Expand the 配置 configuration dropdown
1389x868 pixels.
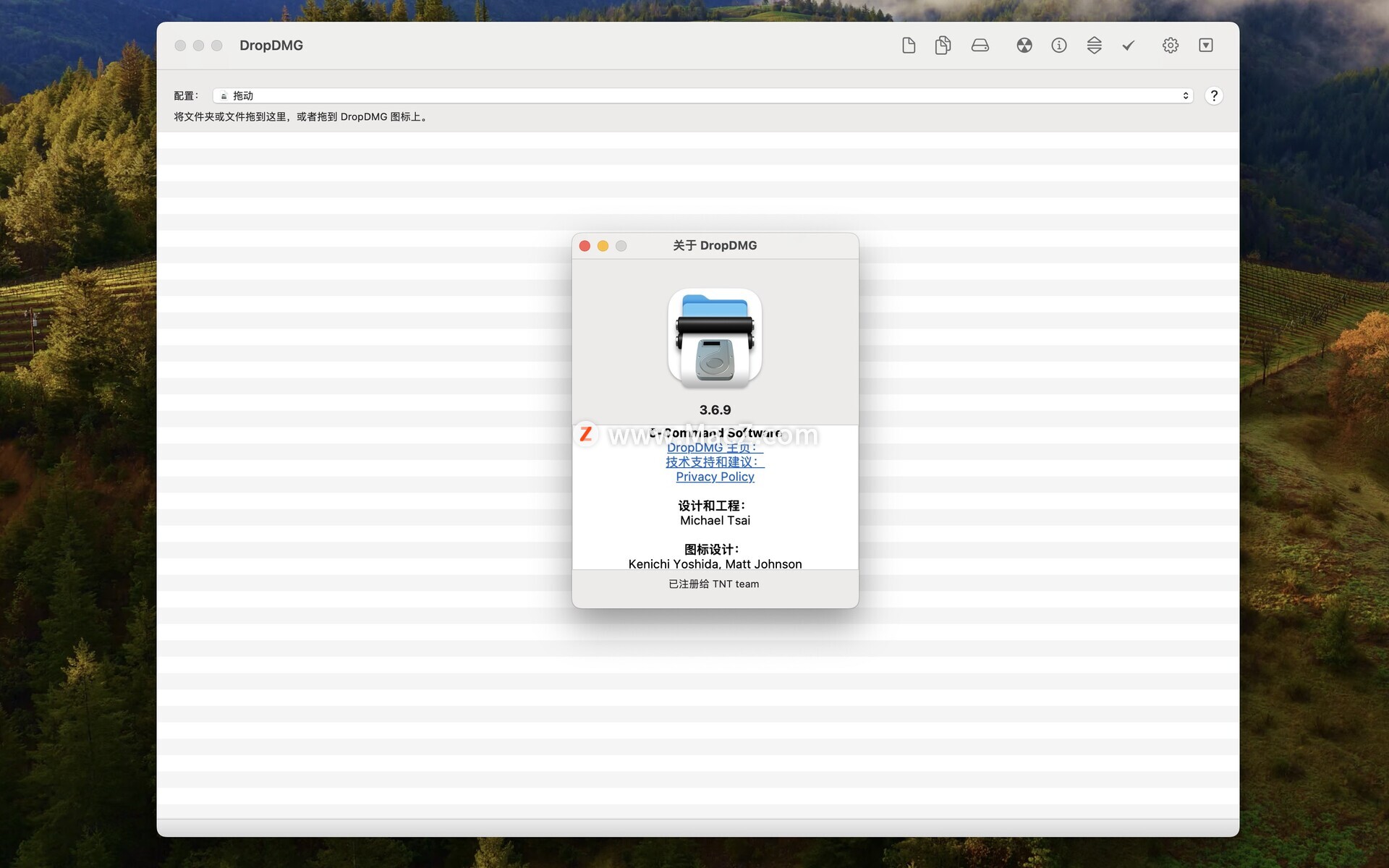coord(702,95)
